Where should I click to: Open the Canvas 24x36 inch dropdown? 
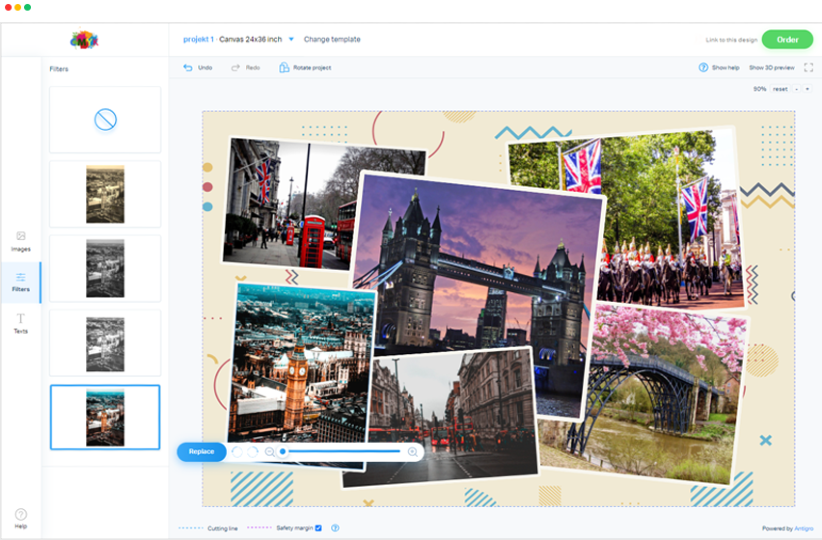[x=291, y=40]
